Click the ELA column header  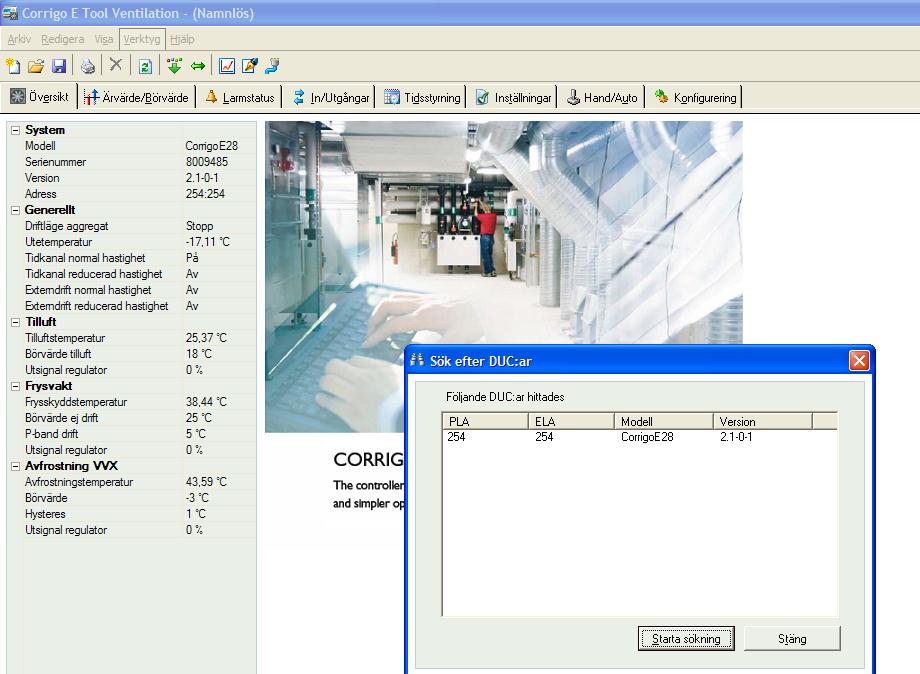tap(571, 421)
